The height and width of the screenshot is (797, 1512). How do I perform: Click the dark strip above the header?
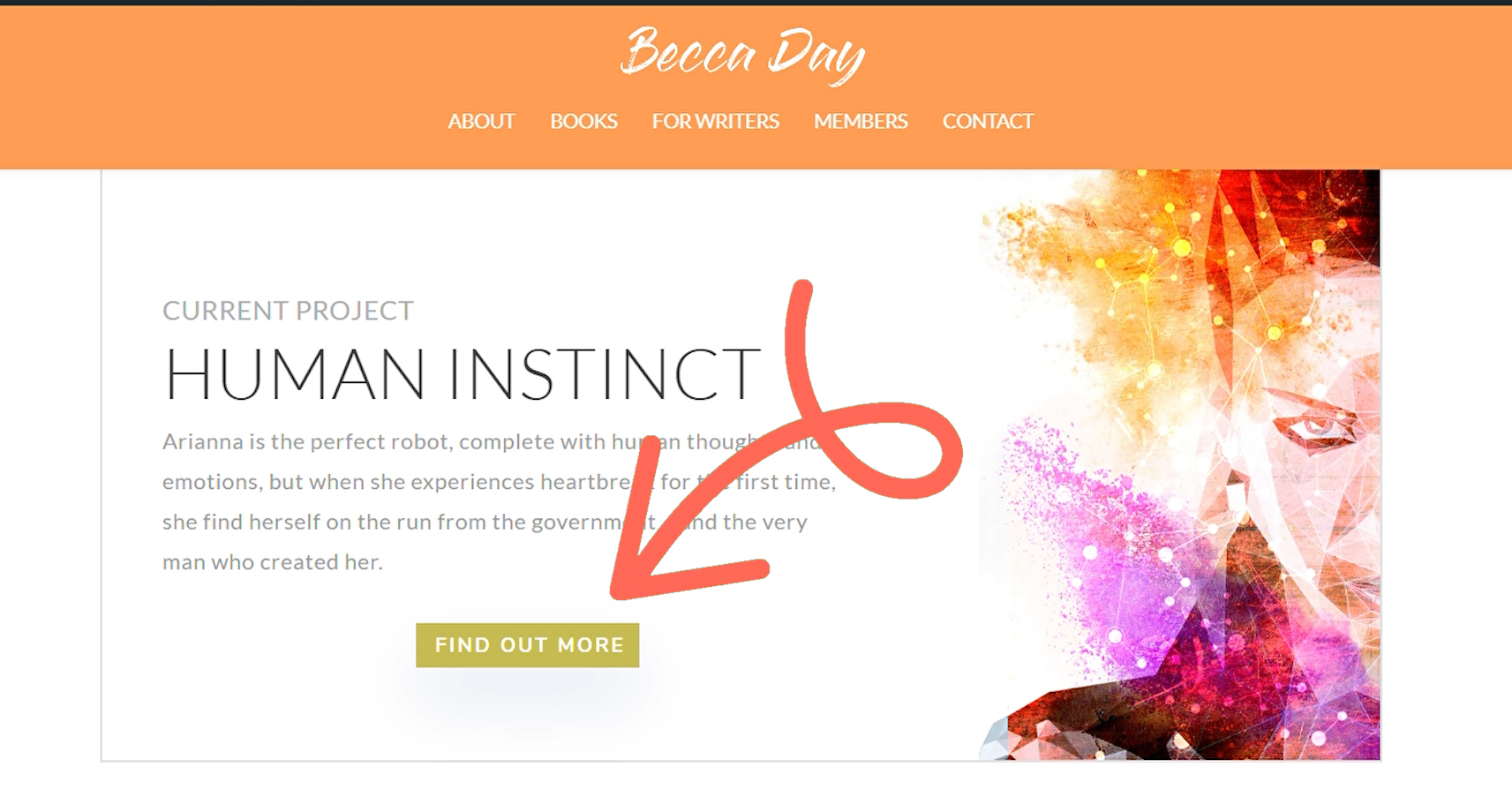tap(756, 3)
